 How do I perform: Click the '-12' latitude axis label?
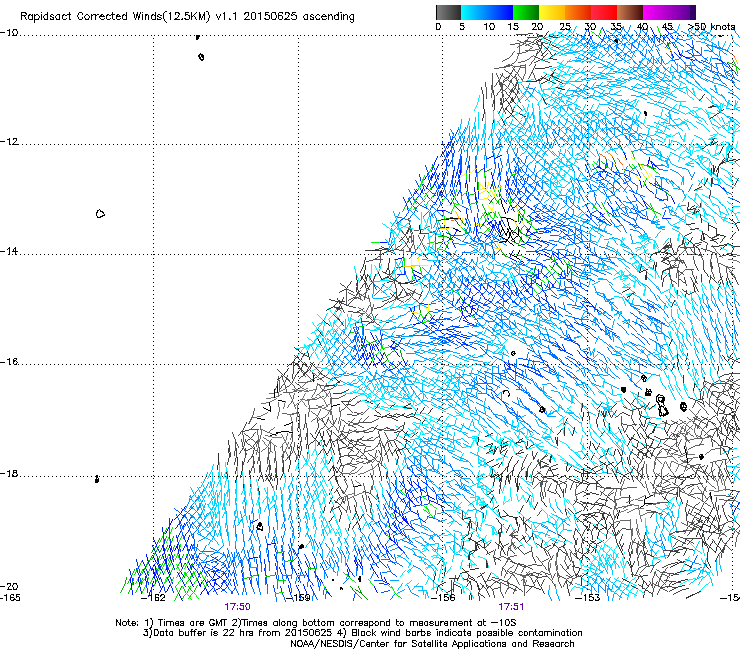coord(9,142)
